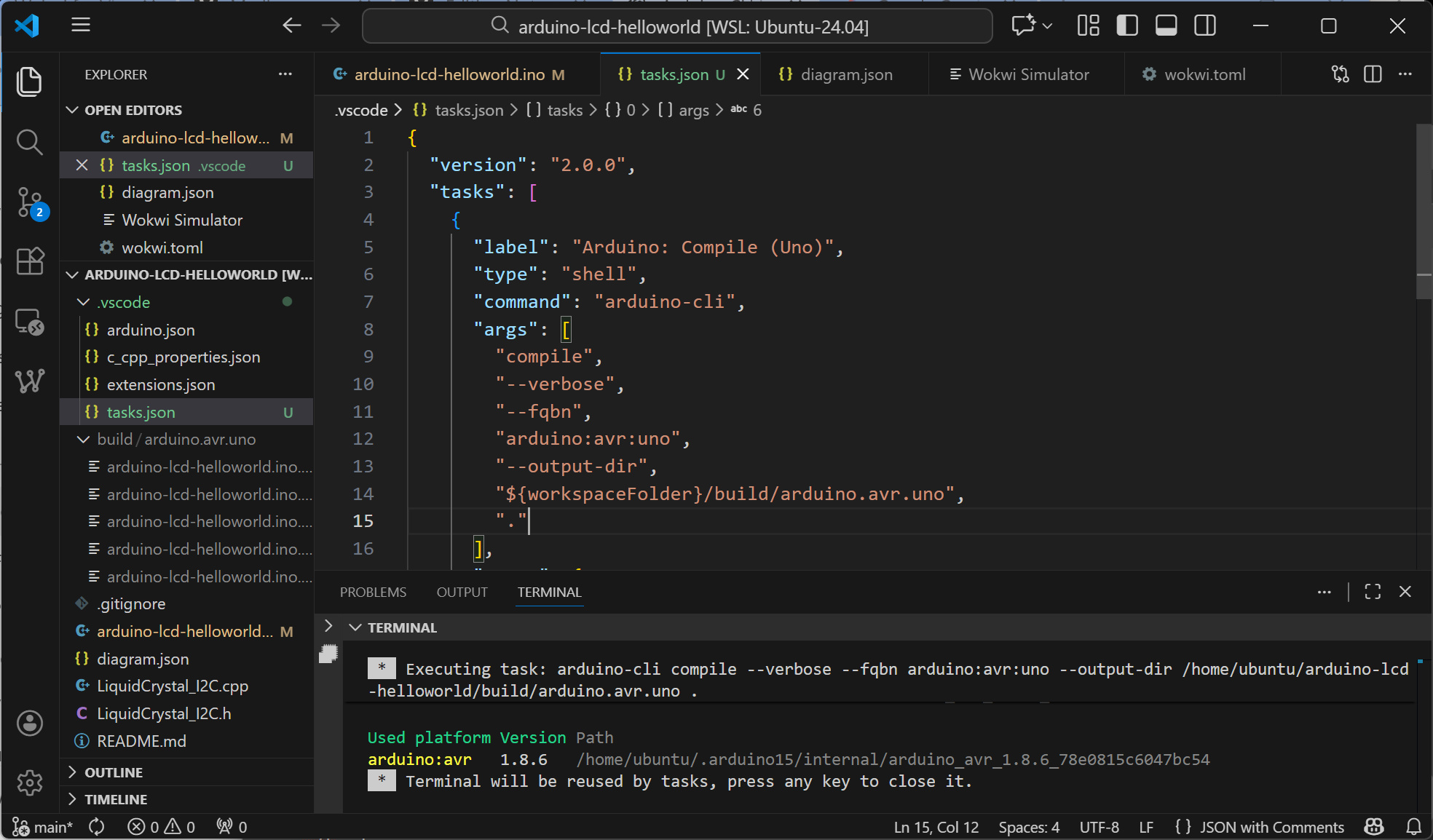Open Manage gear in activity bar
Image resolution: width=1433 pixels, height=840 pixels.
30,782
